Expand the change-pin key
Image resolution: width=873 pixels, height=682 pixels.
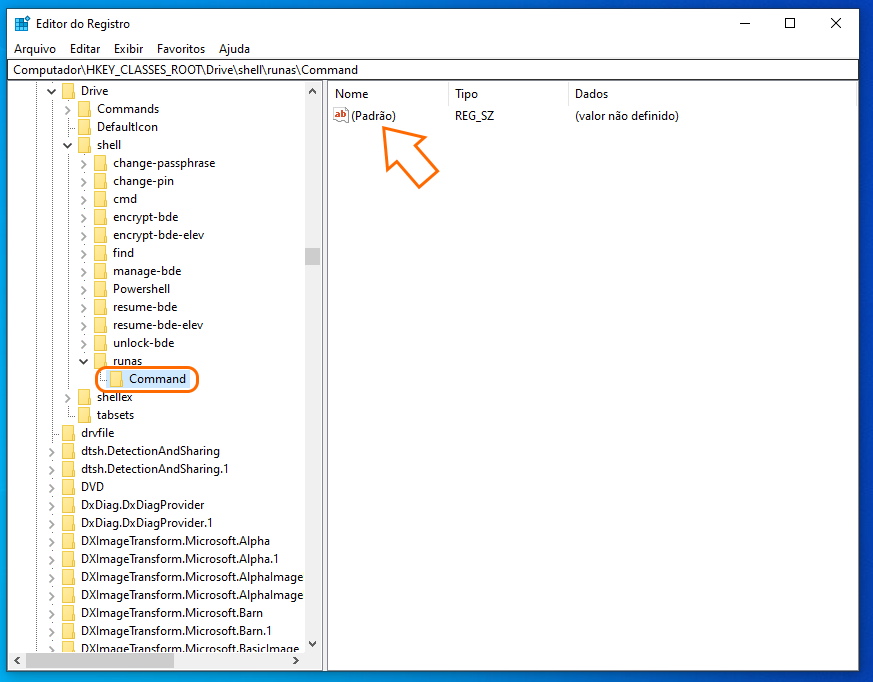(84, 181)
